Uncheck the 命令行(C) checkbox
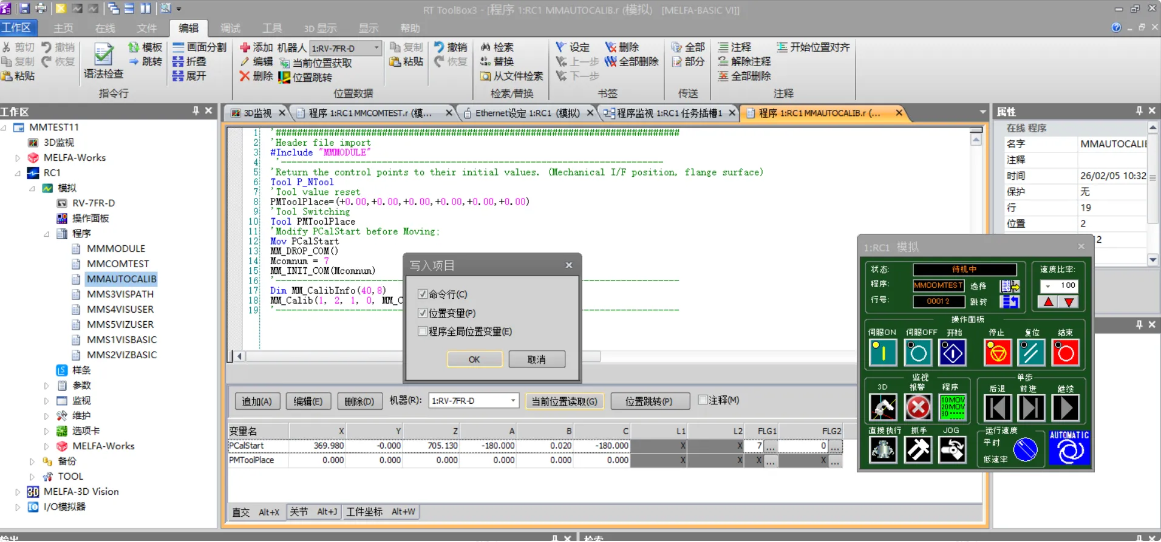The width and height of the screenshot is (1161, 542). point(423,295)
